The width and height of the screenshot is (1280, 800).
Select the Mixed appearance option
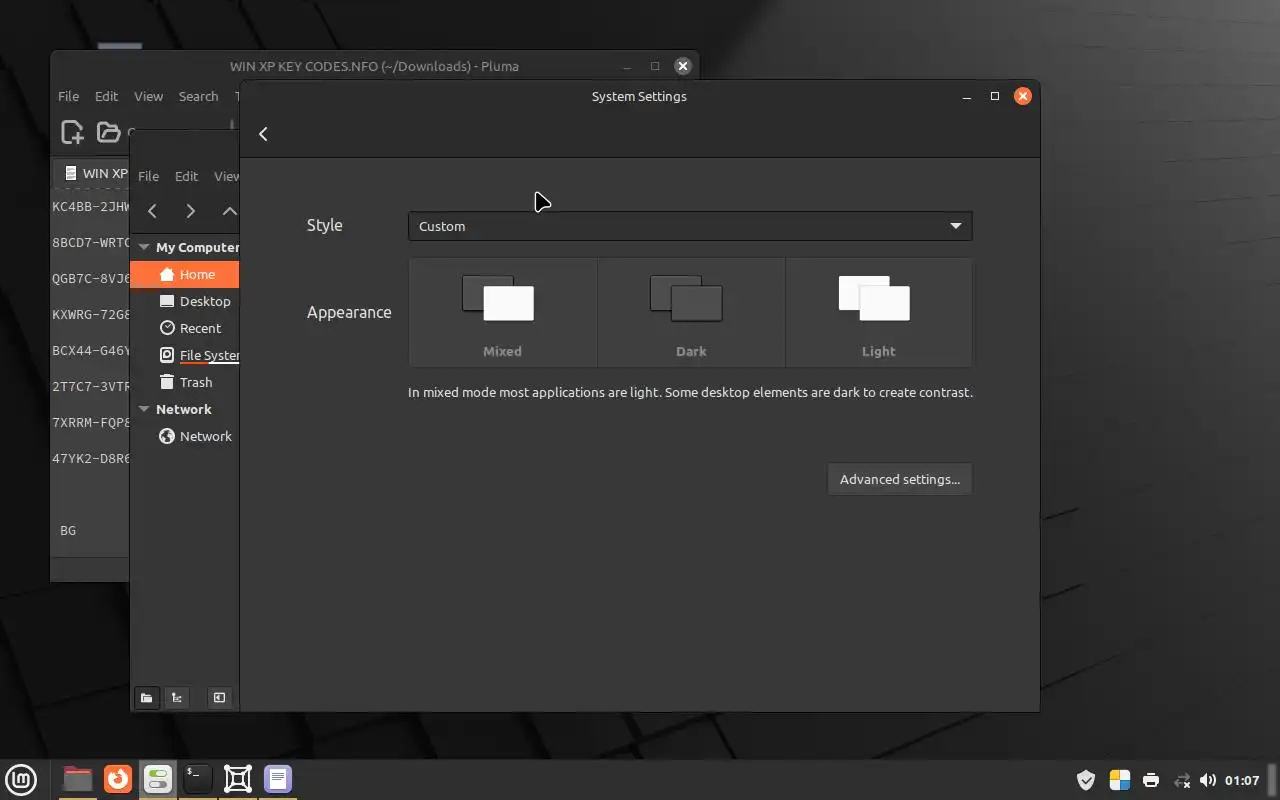[x=502, y=312]
